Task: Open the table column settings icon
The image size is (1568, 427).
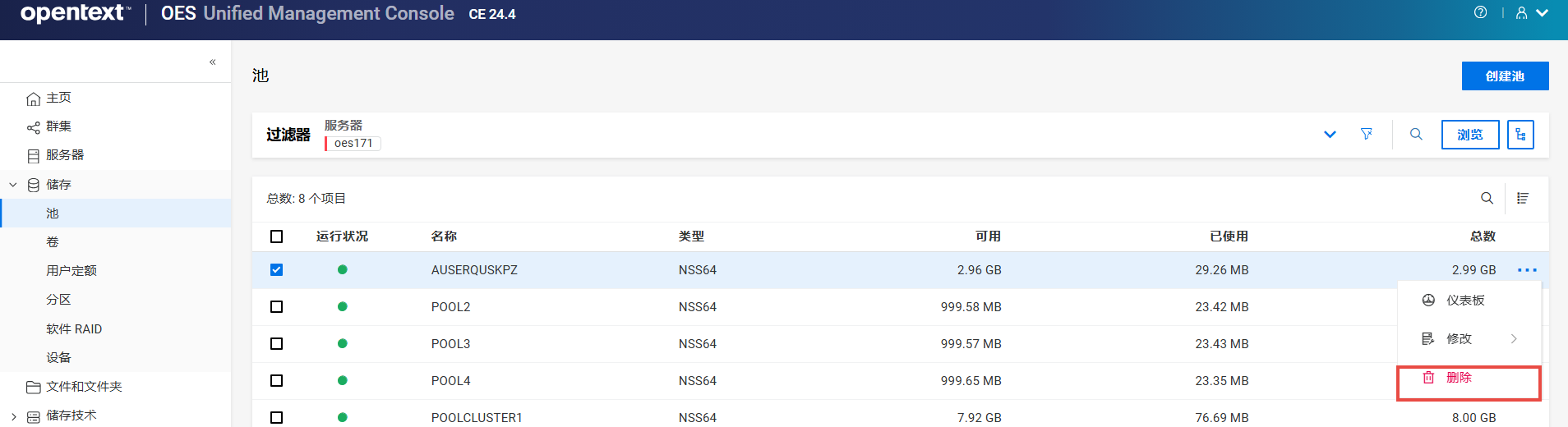Action: [x=1523, y=198]
